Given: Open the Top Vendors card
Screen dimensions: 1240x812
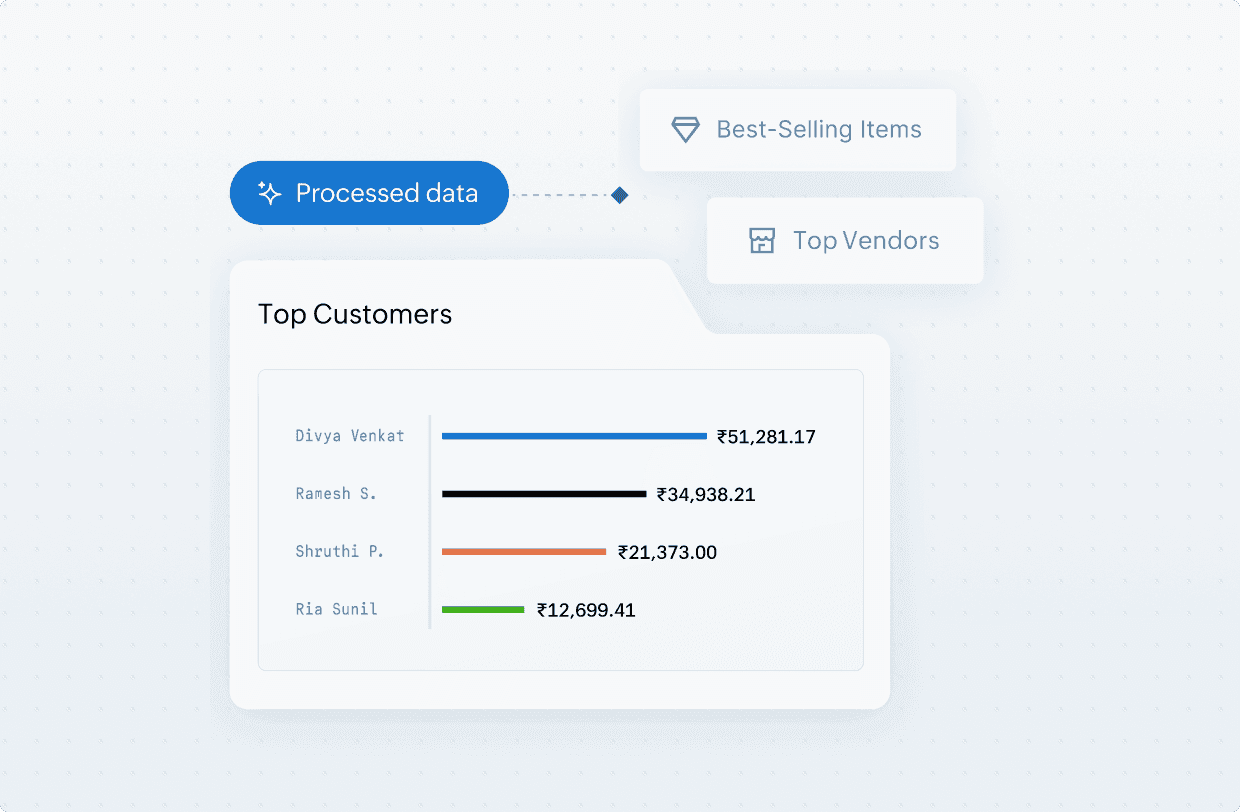Looking at the screenshot, I should click(x=845, y=241).
